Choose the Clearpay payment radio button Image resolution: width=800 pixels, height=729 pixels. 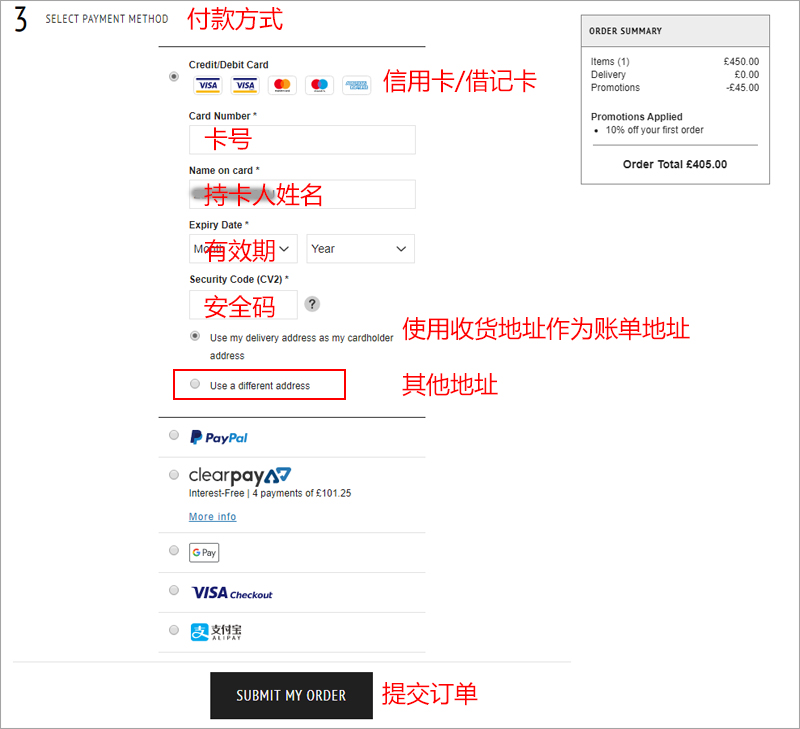[x=174, y=475]
